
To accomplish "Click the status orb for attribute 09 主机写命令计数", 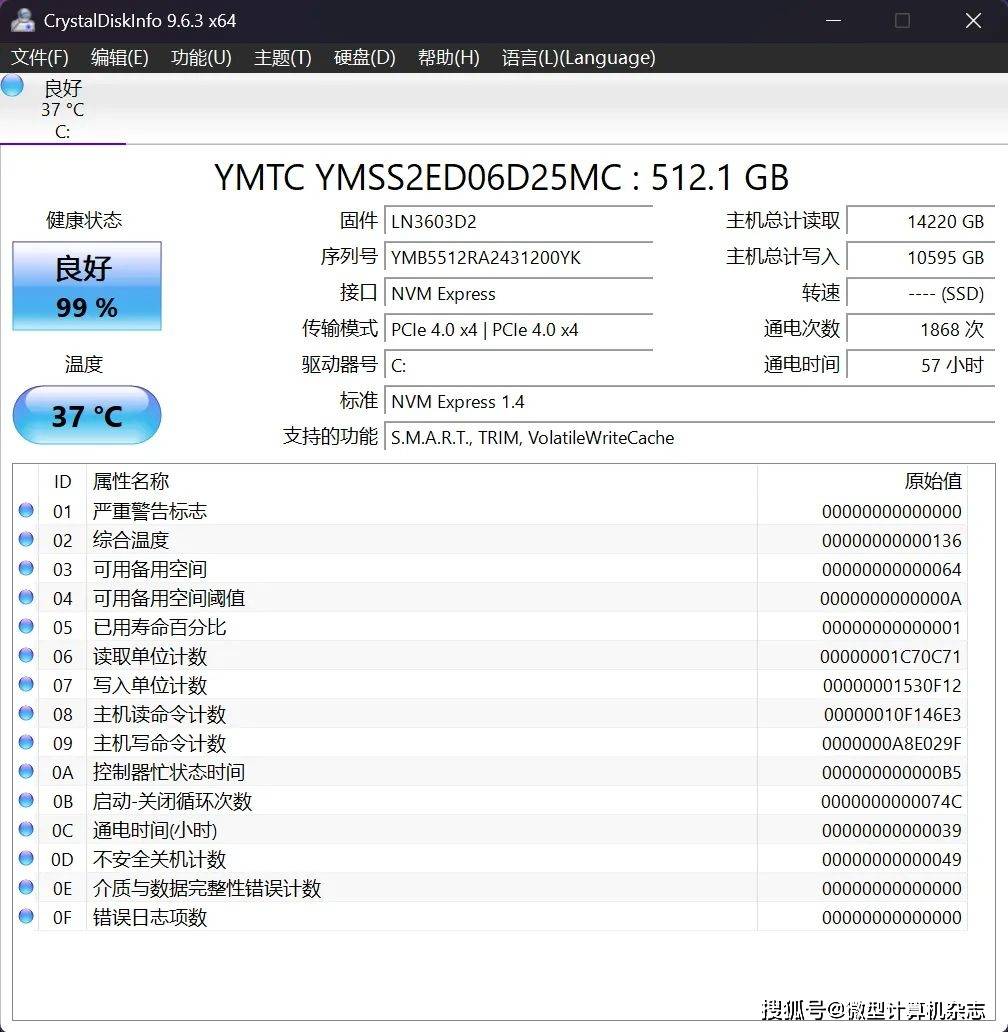I will tap(26, 742).
